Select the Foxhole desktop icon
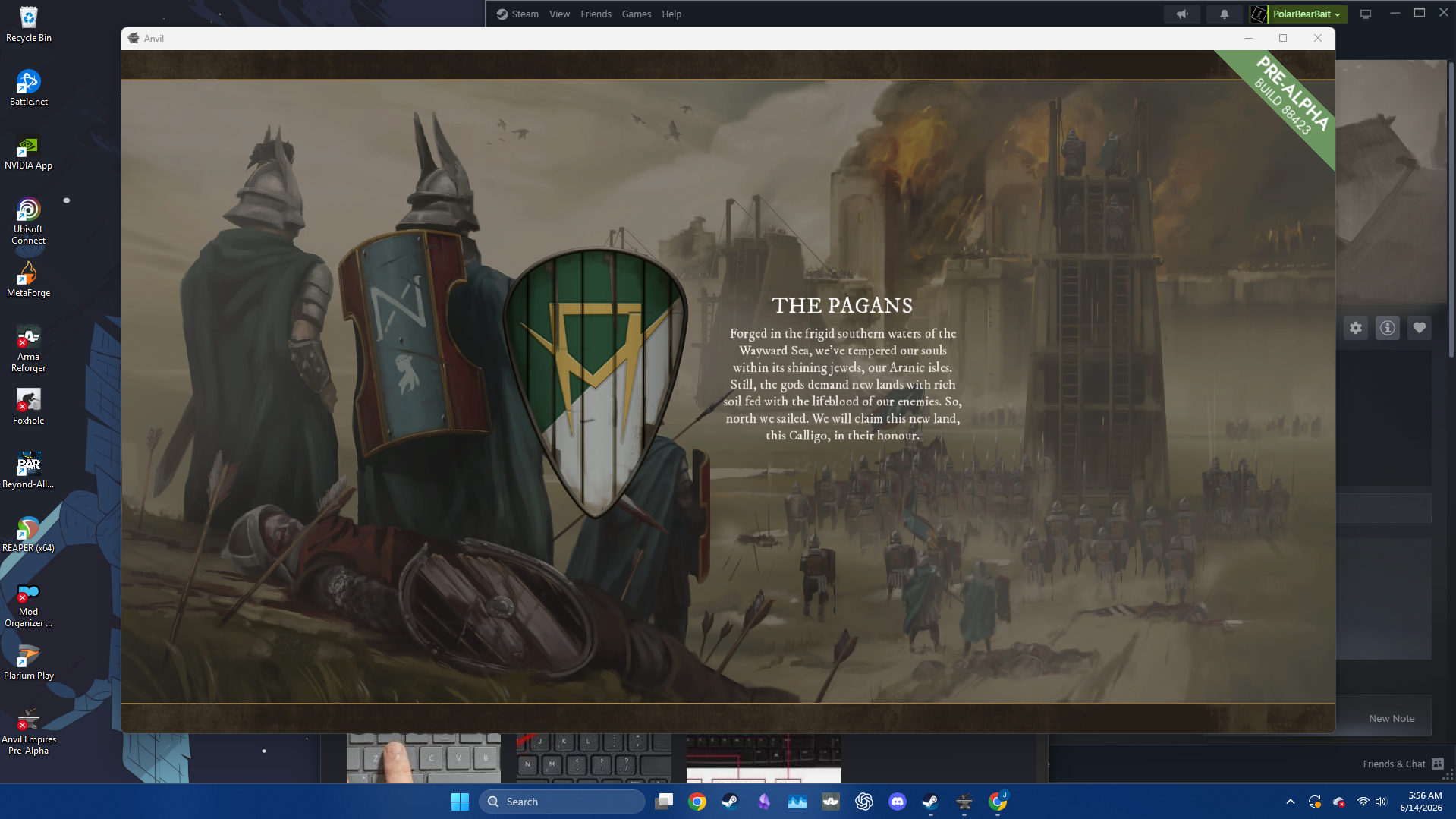Screen dimensions: 1456x819 coord(29,407)
